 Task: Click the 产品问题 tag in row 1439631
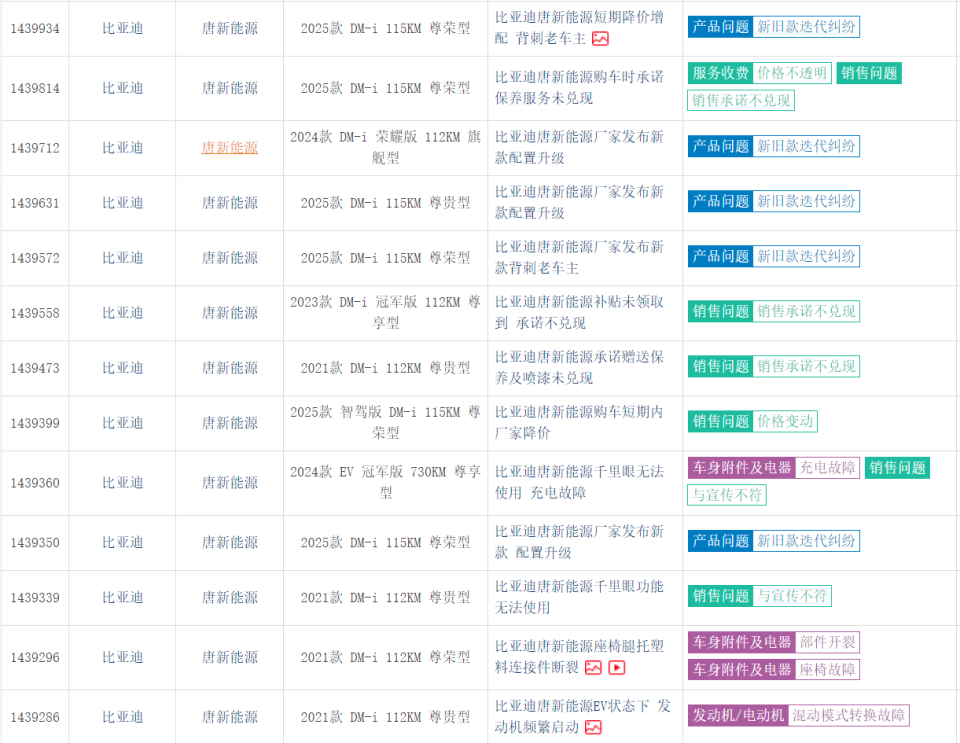(721, 201)
